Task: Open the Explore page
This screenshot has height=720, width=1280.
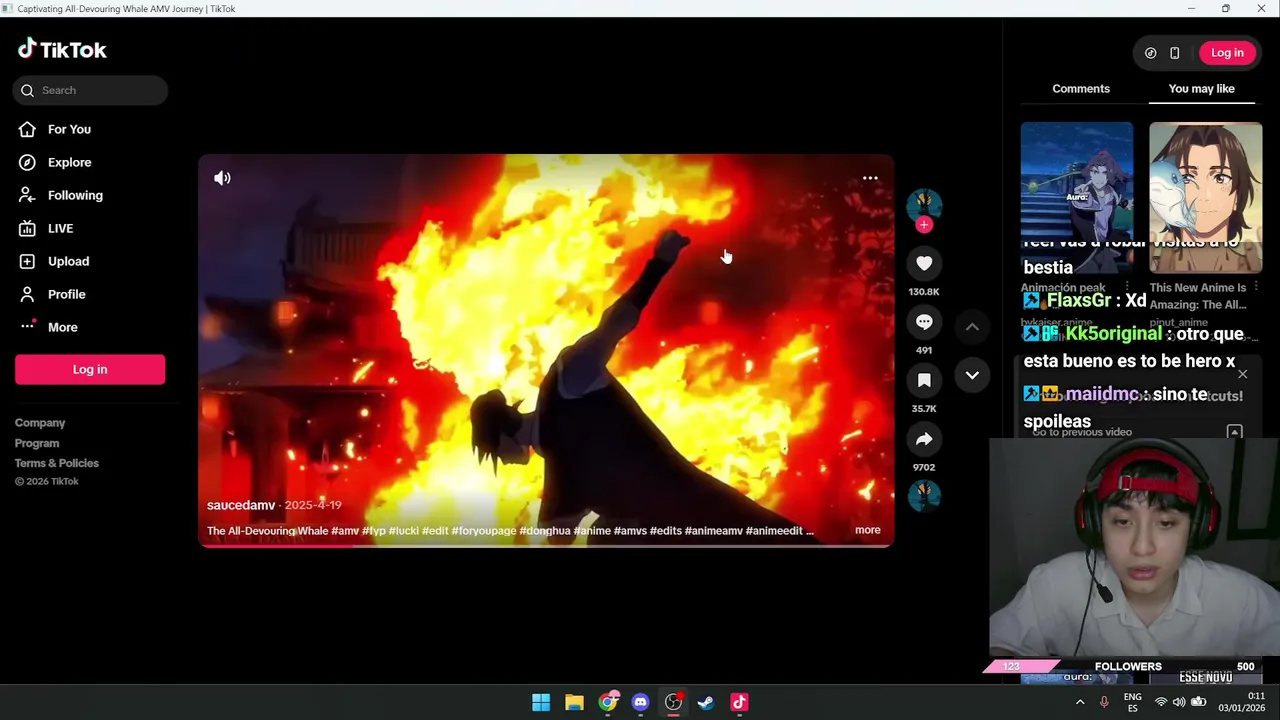Action: 69,162
